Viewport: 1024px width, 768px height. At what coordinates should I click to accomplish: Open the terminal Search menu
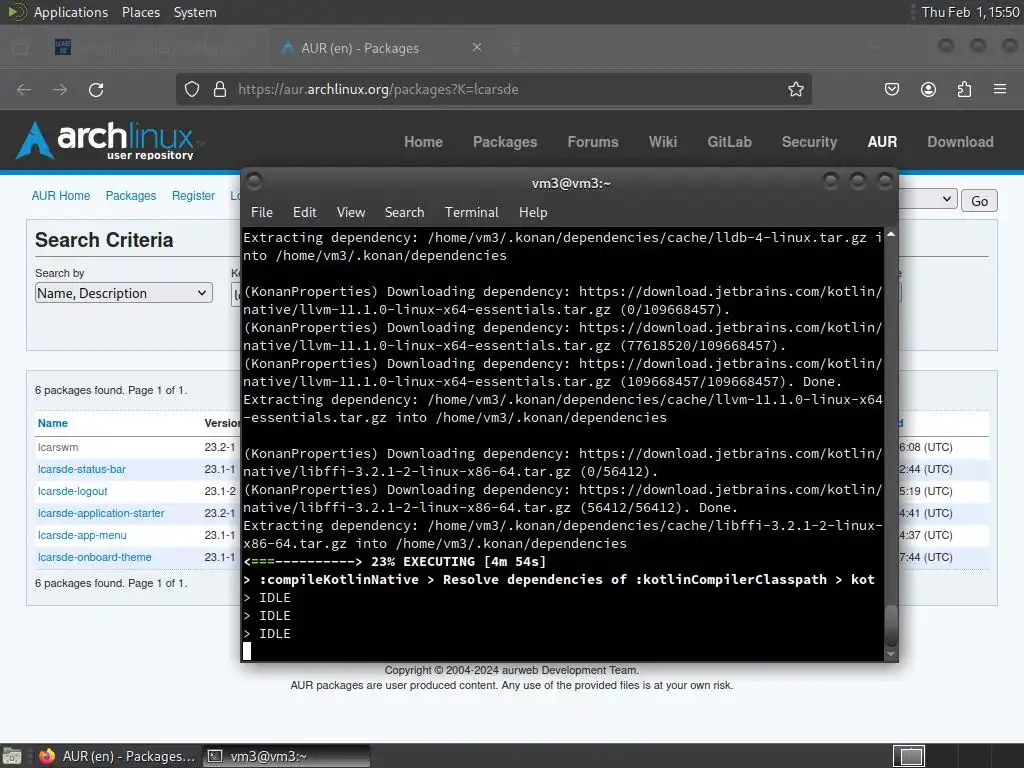(x=404, y=212)
